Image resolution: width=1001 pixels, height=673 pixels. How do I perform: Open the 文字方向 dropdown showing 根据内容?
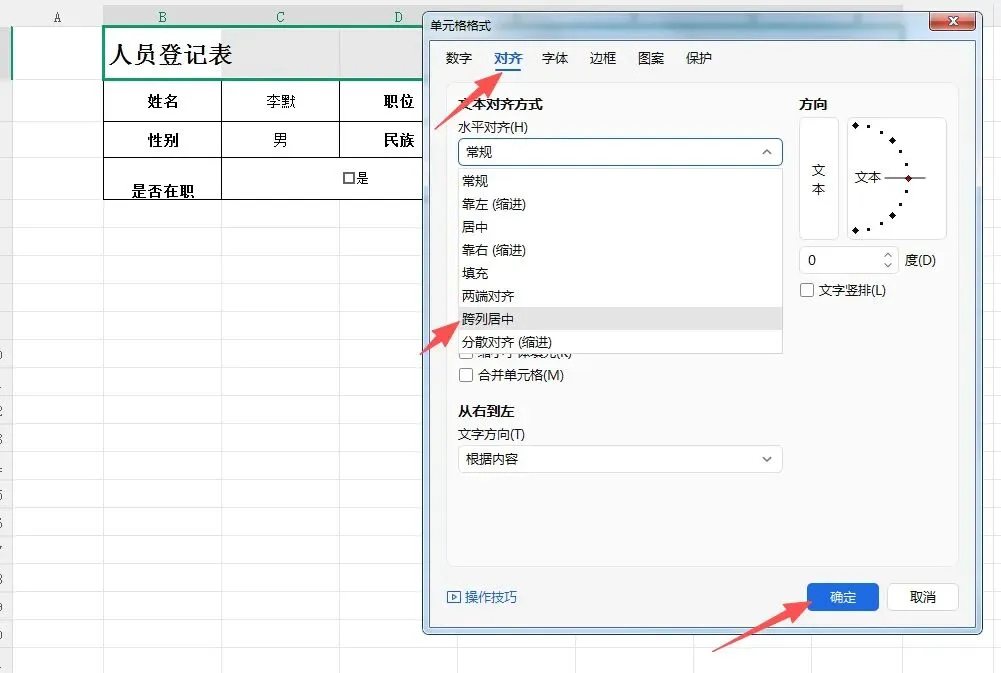[620, 459]
